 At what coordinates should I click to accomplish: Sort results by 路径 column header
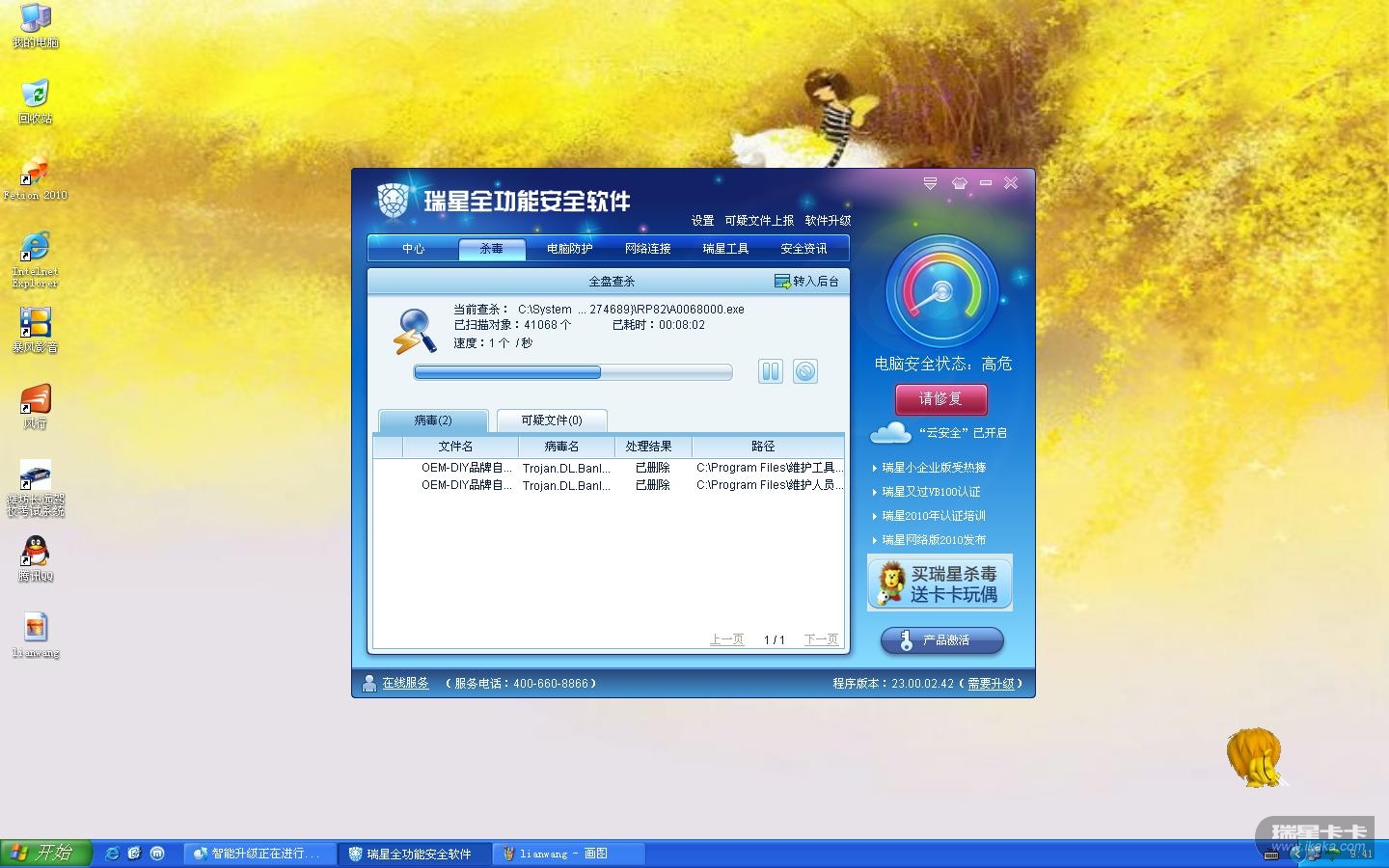coord(768,447)
